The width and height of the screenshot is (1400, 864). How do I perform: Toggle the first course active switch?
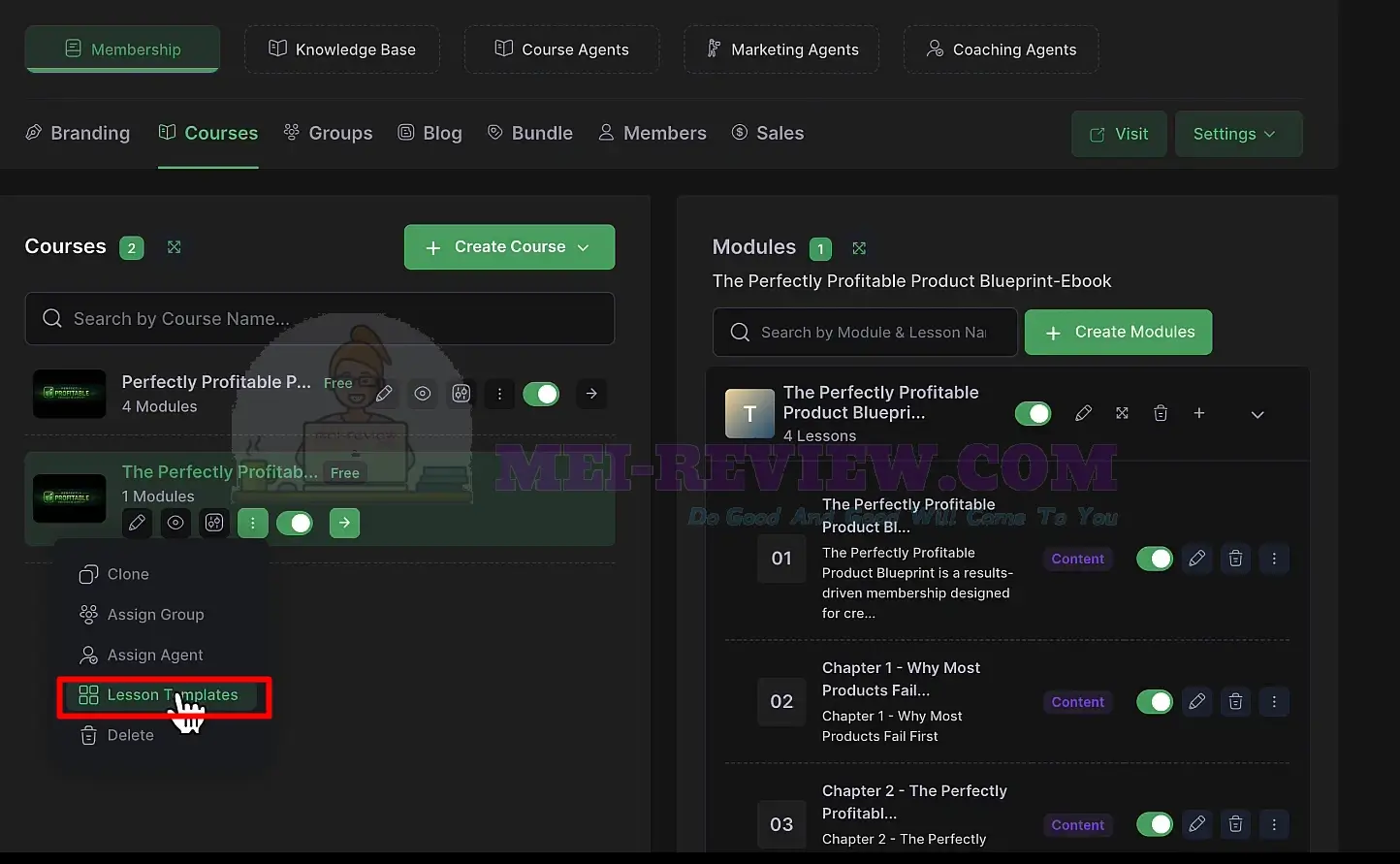pyautogui.click(x=541, y=394)
